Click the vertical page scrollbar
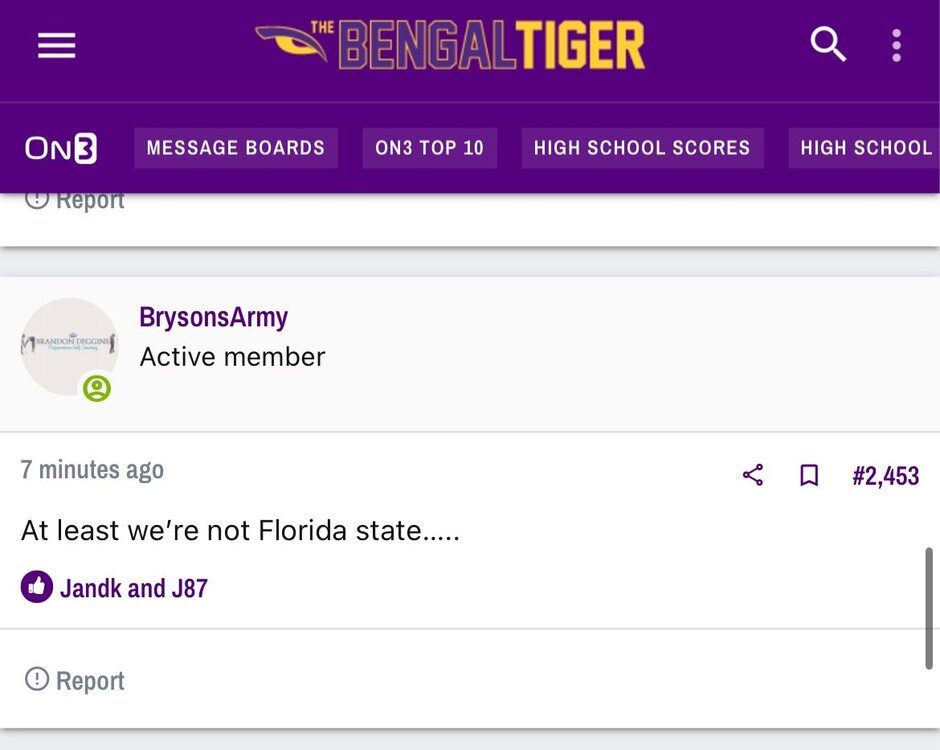 [929, 608]
